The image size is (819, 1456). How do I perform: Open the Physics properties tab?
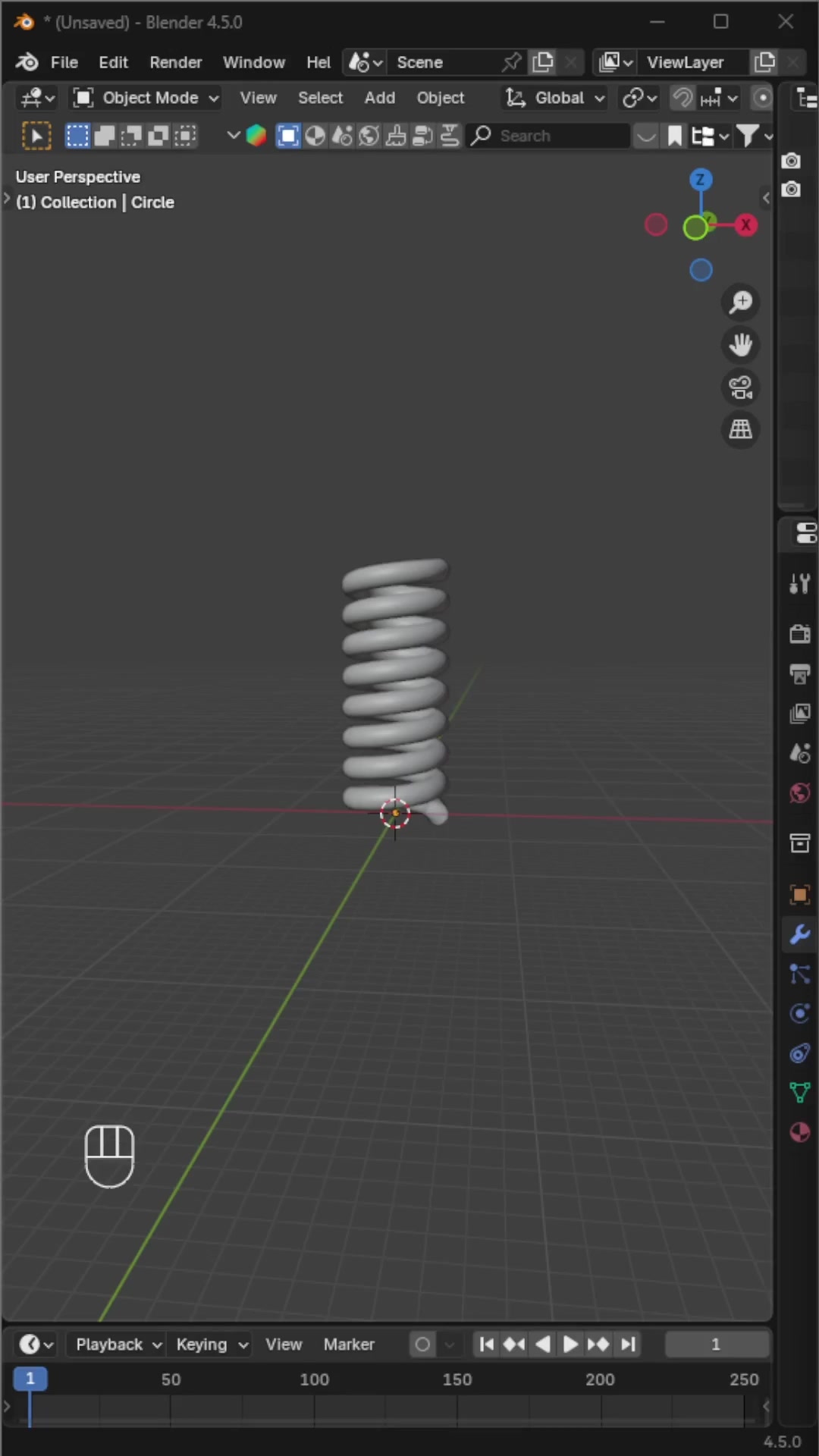[800, 1014]
